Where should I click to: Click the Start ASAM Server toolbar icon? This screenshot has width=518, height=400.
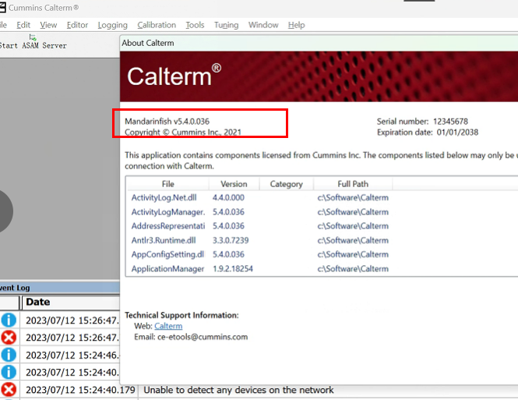coord(33,37)
